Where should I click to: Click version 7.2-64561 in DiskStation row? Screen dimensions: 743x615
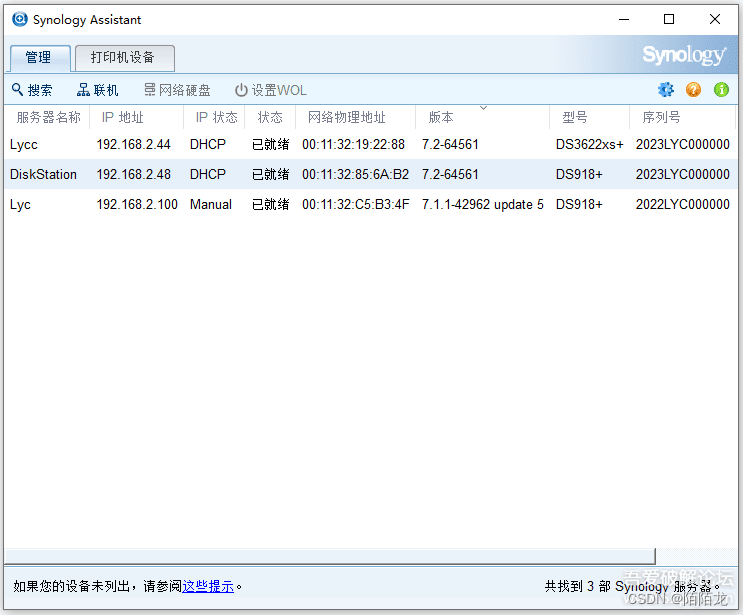[x=450, y=174]
